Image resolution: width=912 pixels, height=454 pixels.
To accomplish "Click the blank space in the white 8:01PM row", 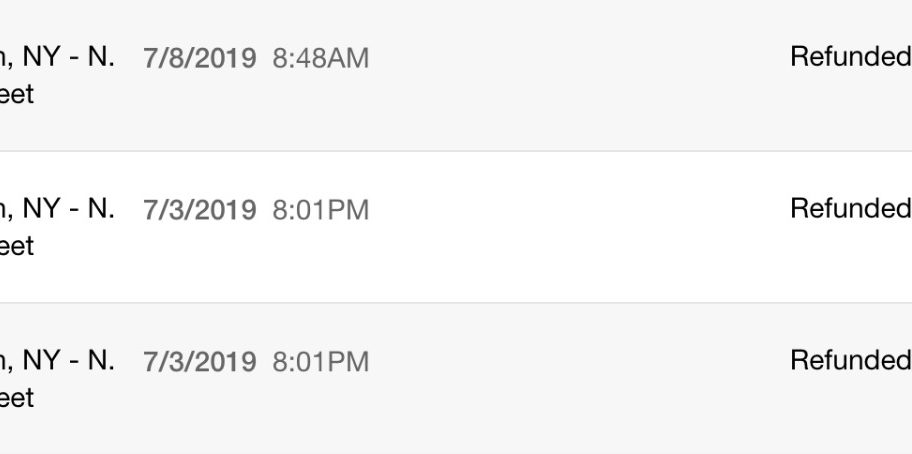I will [x=579, y=210].
